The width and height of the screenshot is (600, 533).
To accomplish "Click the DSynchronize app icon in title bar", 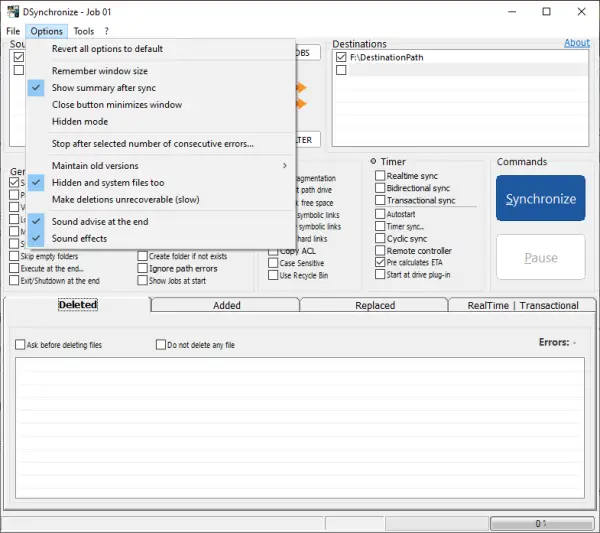I will click(x=13, y=12).
